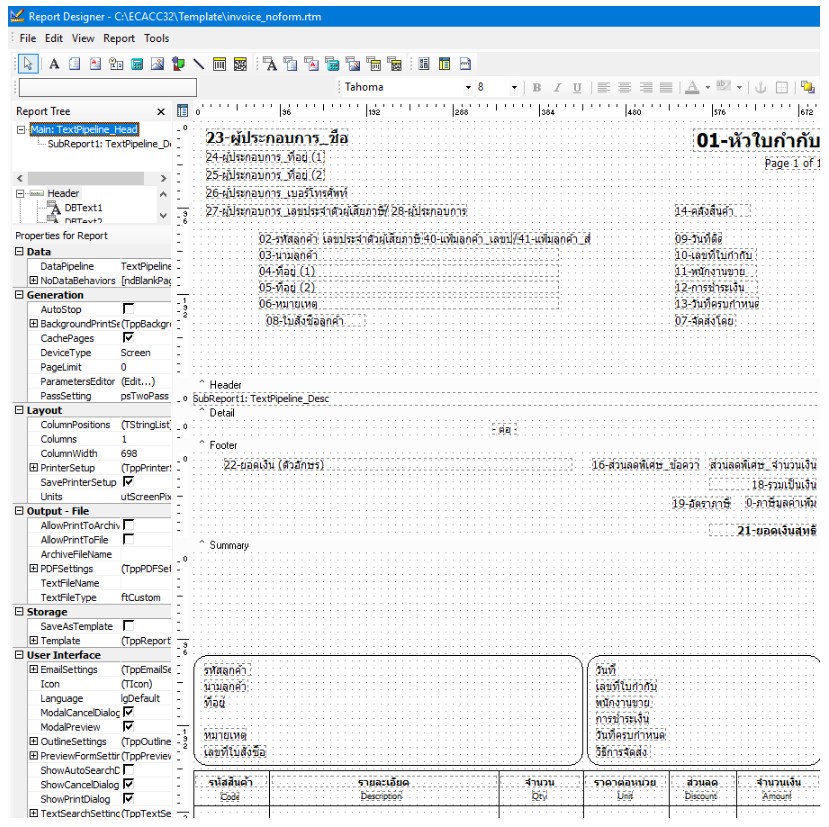Viewport: 829px width, 827px height.
Task: Select the RichText component tool
Action: tap(95, 64)
